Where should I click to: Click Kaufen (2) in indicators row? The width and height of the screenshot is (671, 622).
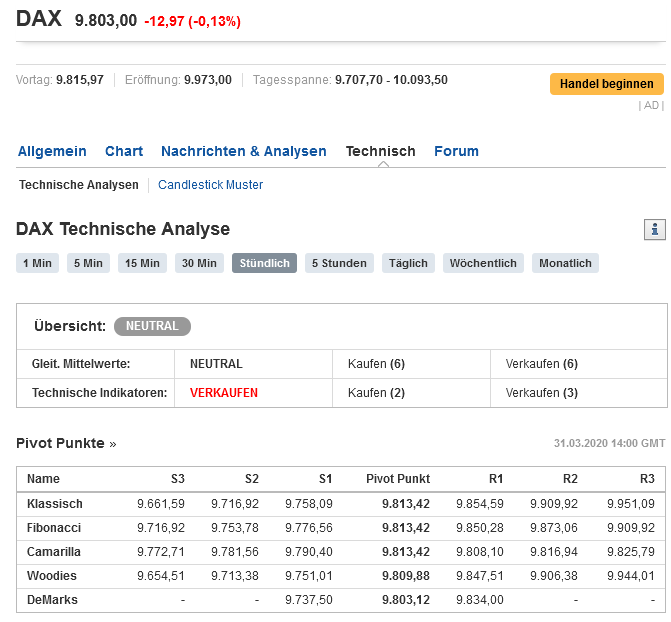click(x=376, y=393)
